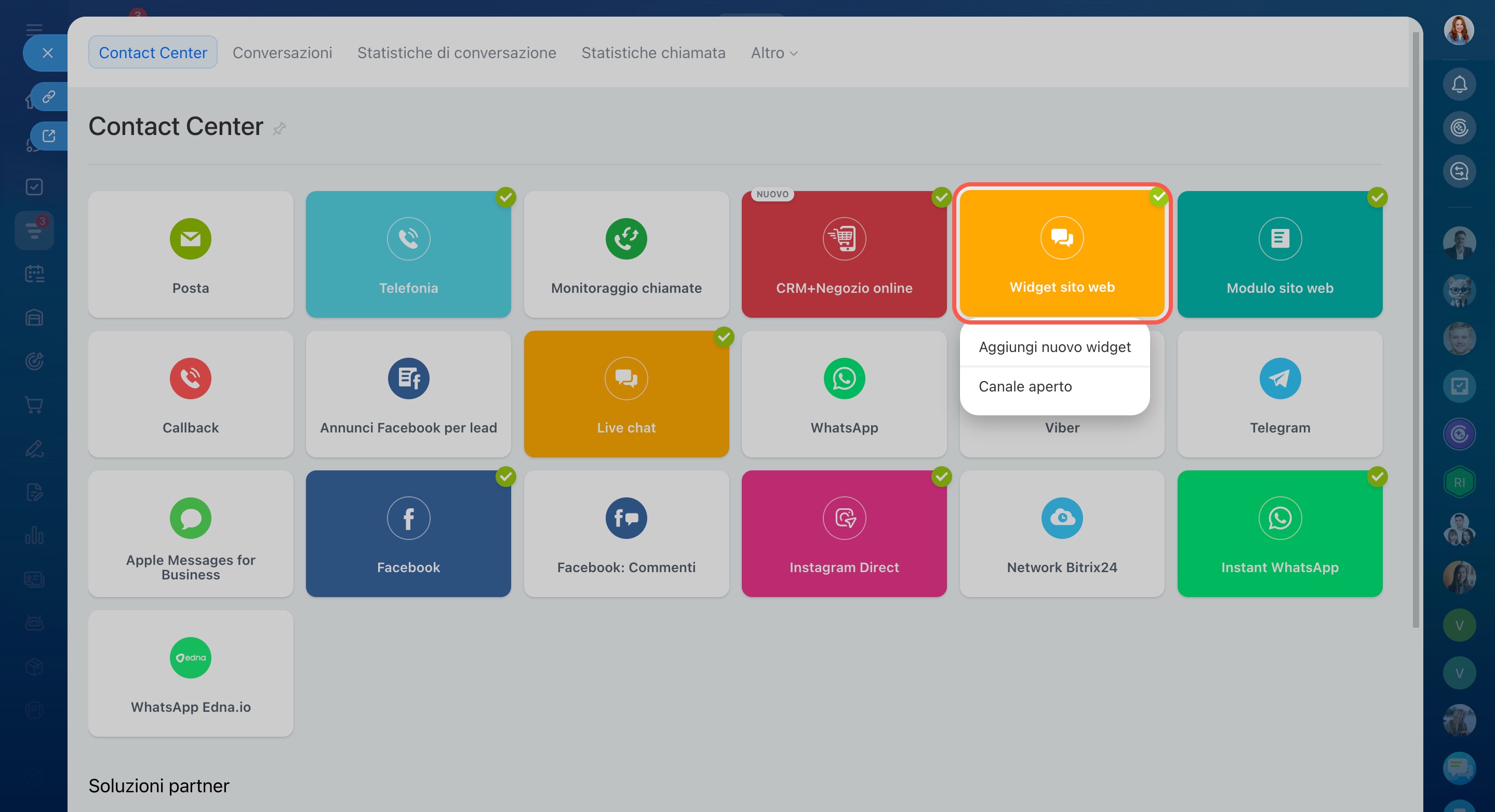Image resolution: width=1495 pixels, height=812 pixels.
Task: Click checkmark badge on Instagram Direct tile
Action: coord(941,477)
